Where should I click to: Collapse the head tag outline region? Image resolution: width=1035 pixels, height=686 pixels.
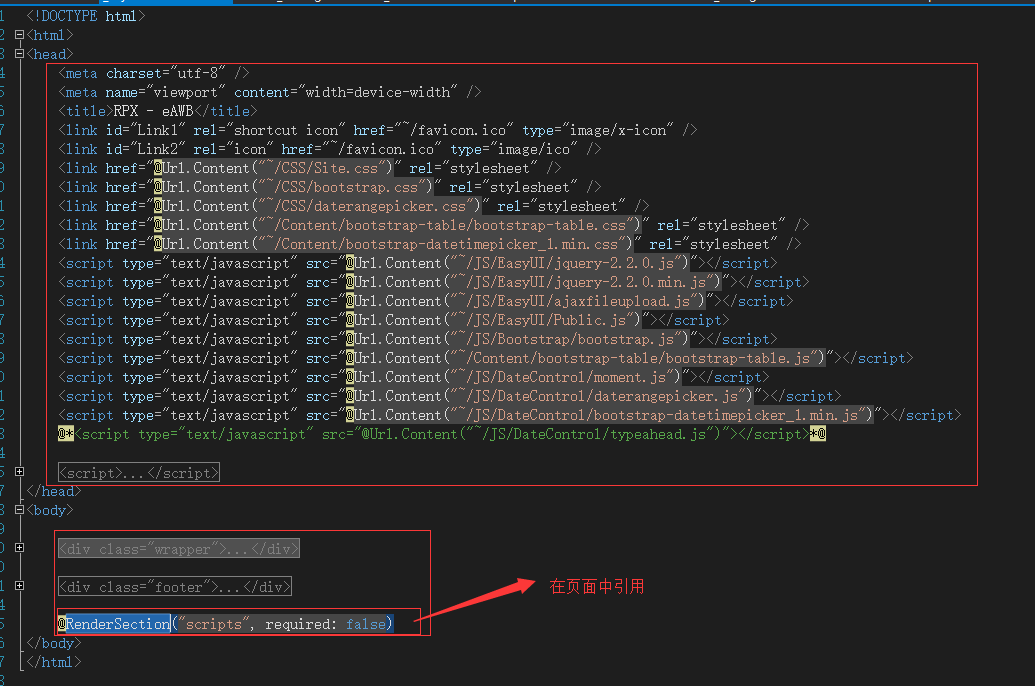point(19,54)
